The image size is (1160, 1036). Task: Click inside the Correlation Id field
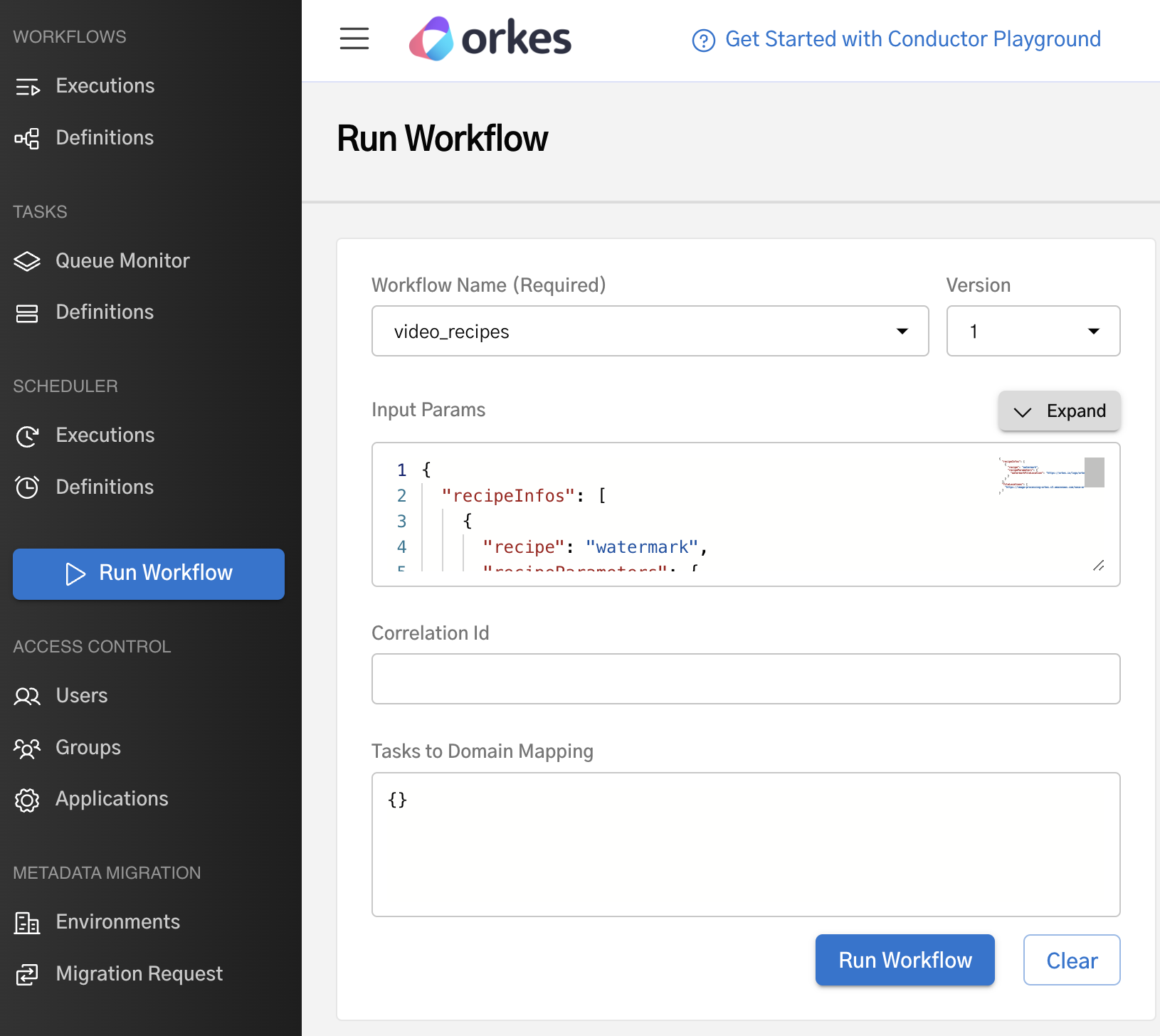click(x=744, y=679)
